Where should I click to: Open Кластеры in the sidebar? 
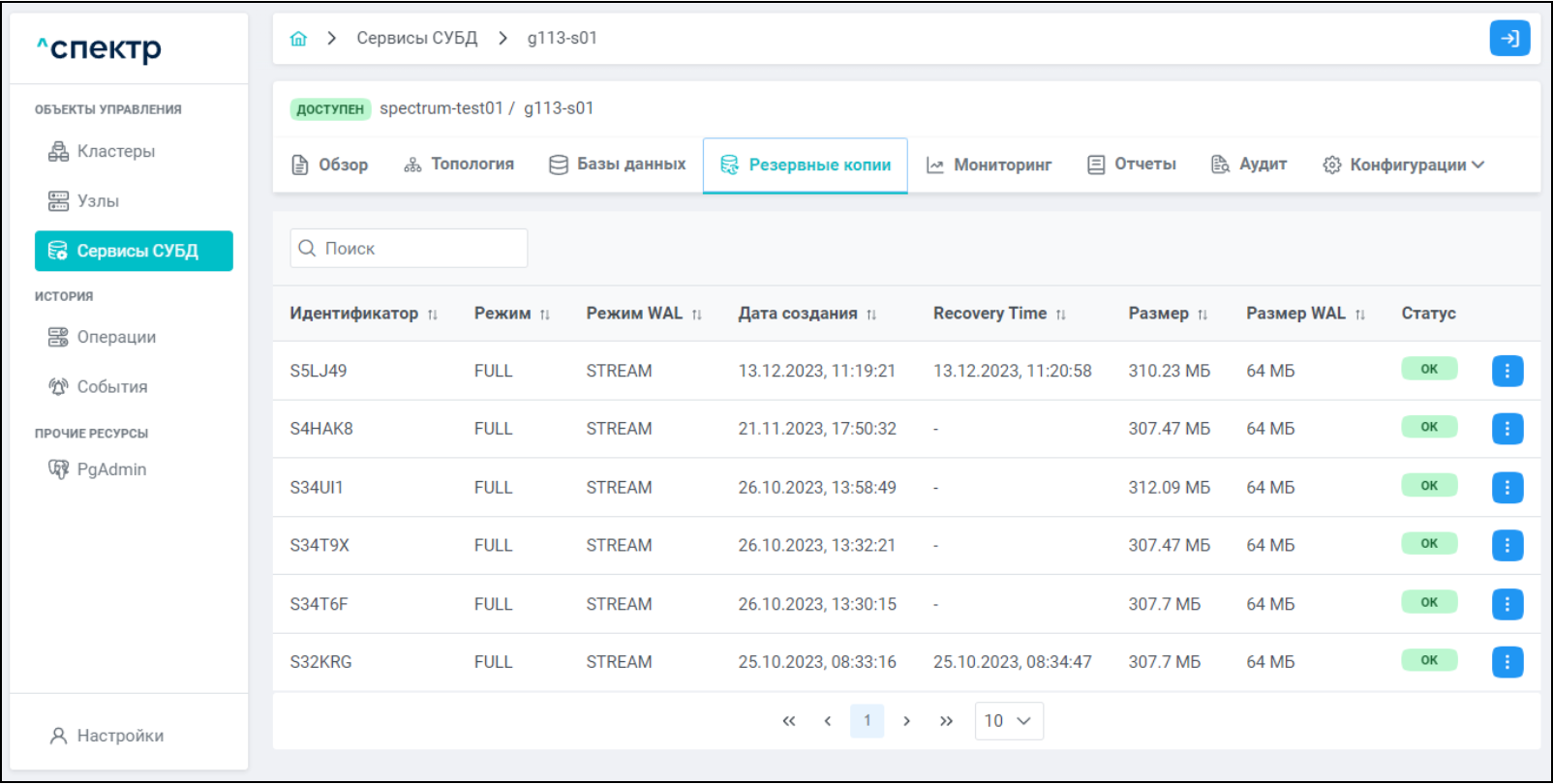pyautogui.click(x=115, y=151)
